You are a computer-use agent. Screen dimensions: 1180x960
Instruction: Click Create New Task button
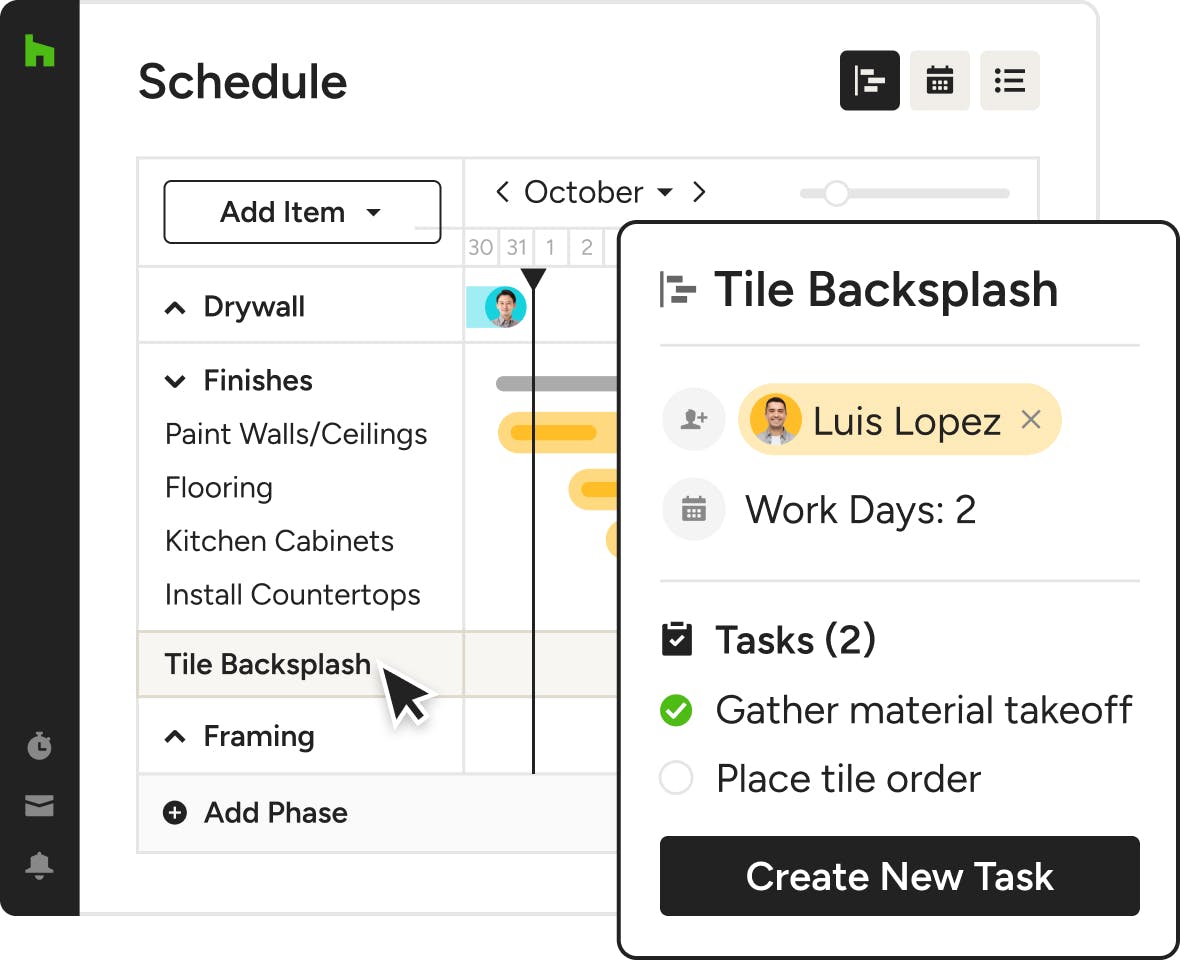coord(899,876)
